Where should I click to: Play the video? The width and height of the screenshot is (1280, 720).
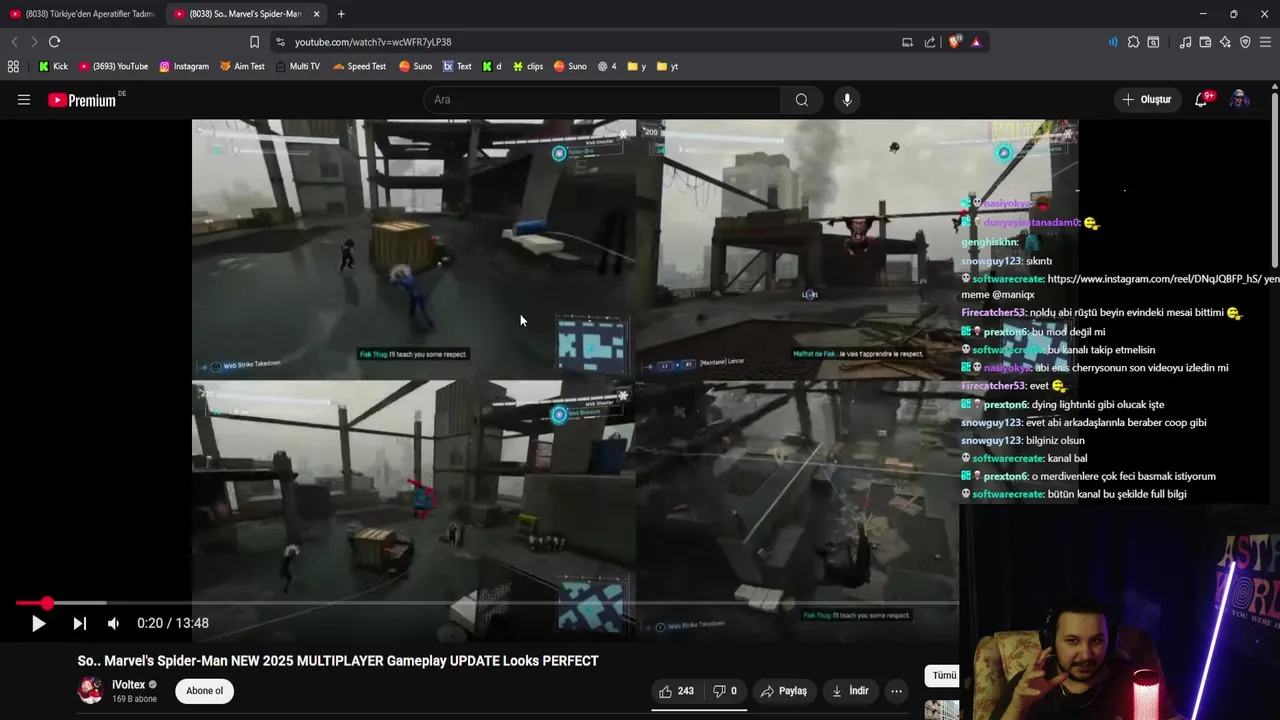38,623
